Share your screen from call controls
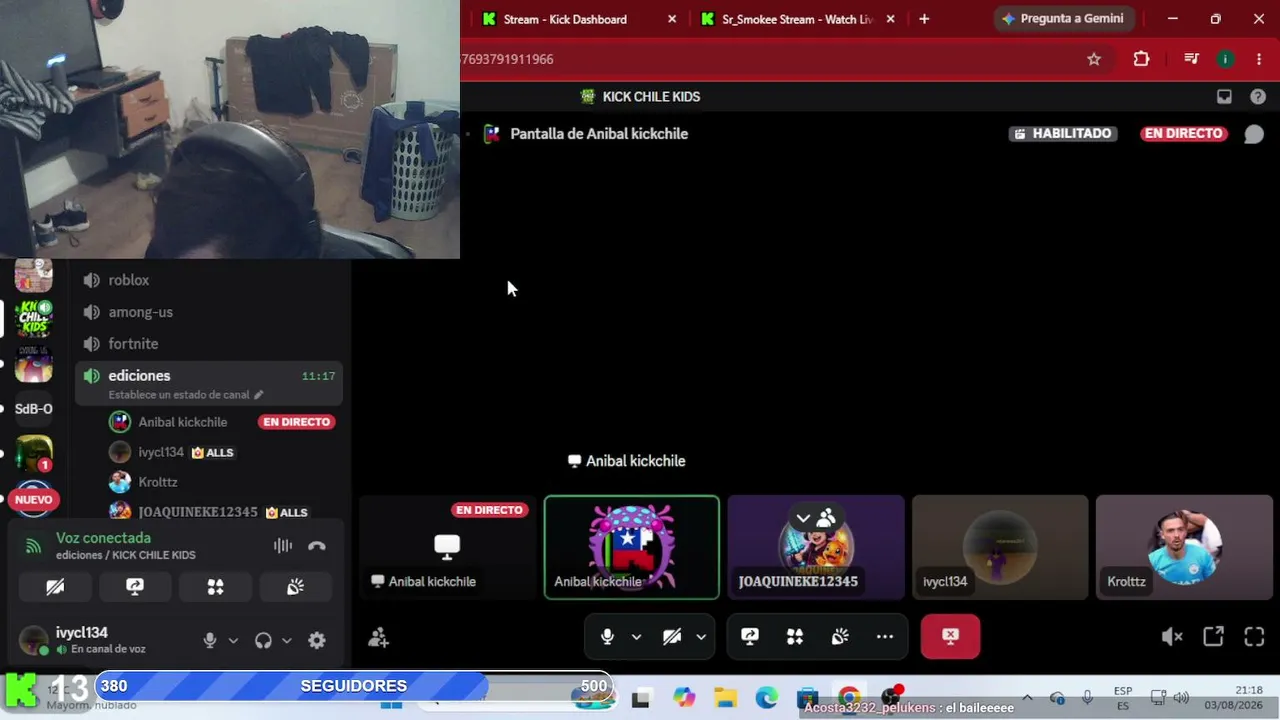The image size is (1280, 720). (x=750, y=637)
